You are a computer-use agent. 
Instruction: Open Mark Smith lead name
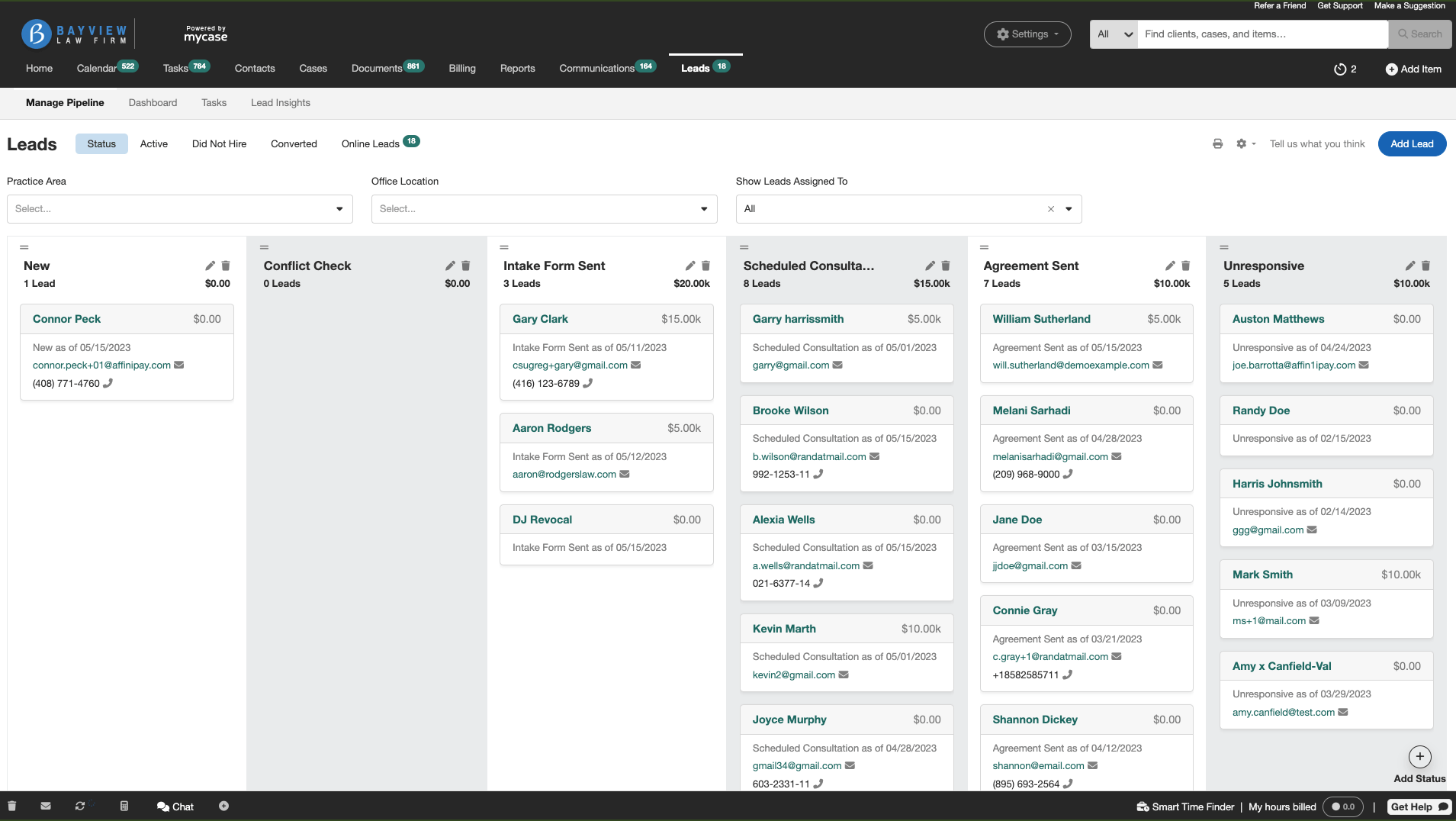(1262, 575)
